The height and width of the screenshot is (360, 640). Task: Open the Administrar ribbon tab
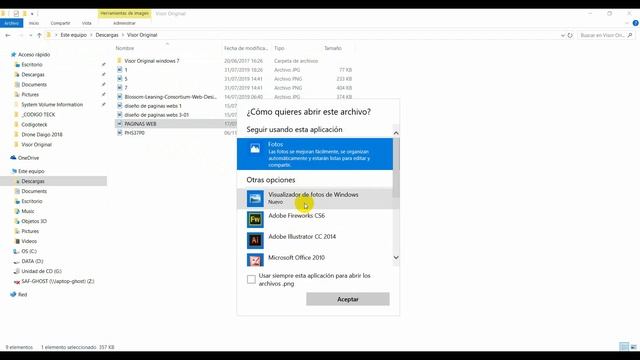(x=124, y=23)
